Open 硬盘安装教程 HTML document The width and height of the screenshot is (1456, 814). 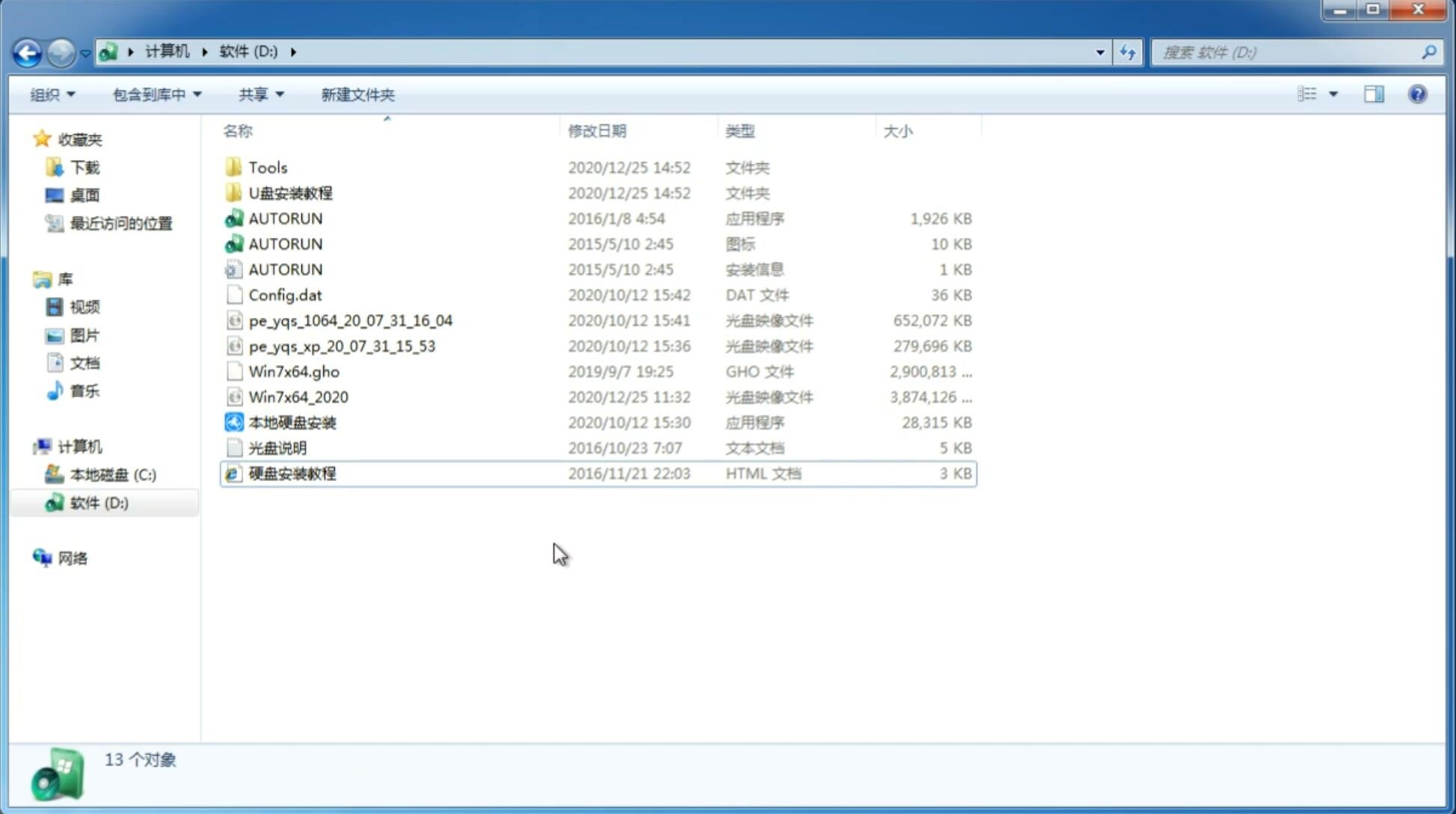(291, 473)
